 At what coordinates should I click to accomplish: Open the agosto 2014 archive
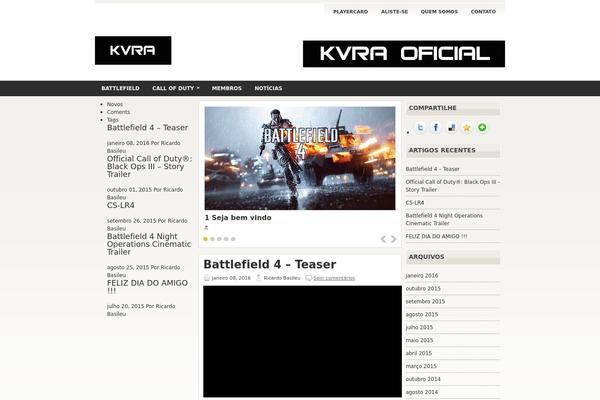click(422, 392)
